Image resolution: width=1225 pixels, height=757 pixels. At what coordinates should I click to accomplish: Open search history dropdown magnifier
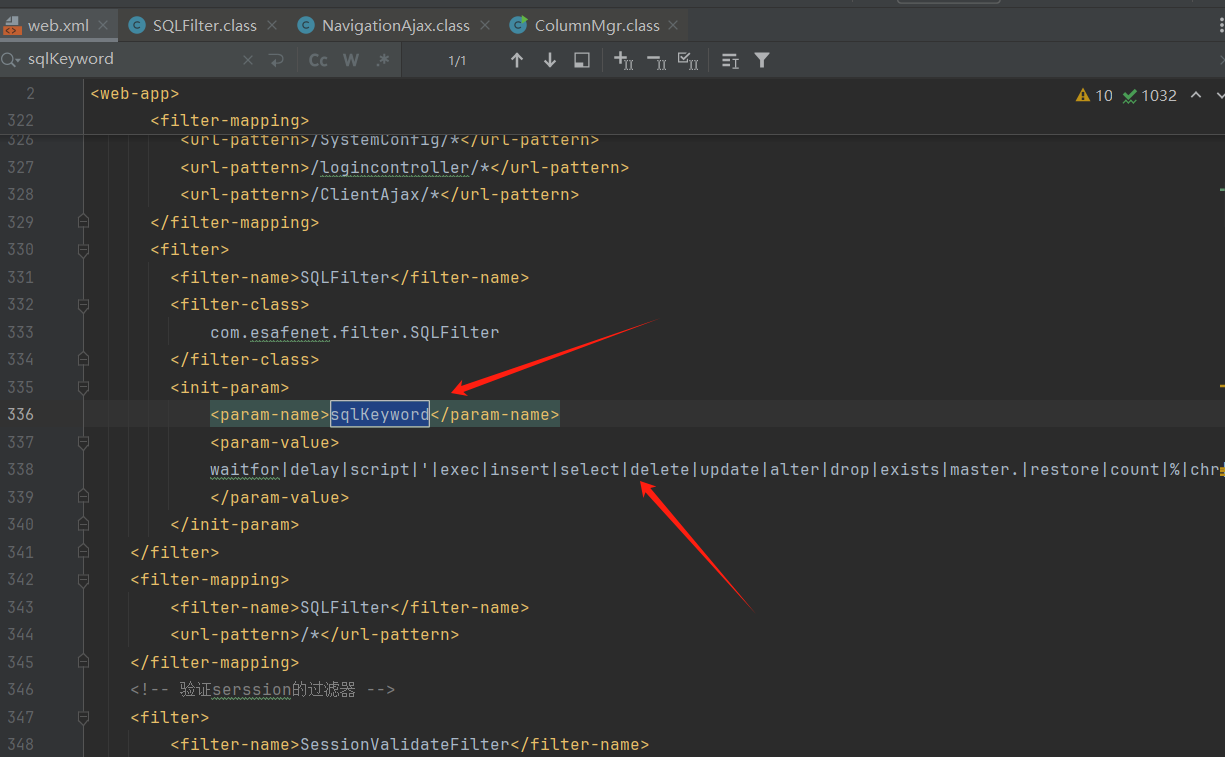coord(11,60)
